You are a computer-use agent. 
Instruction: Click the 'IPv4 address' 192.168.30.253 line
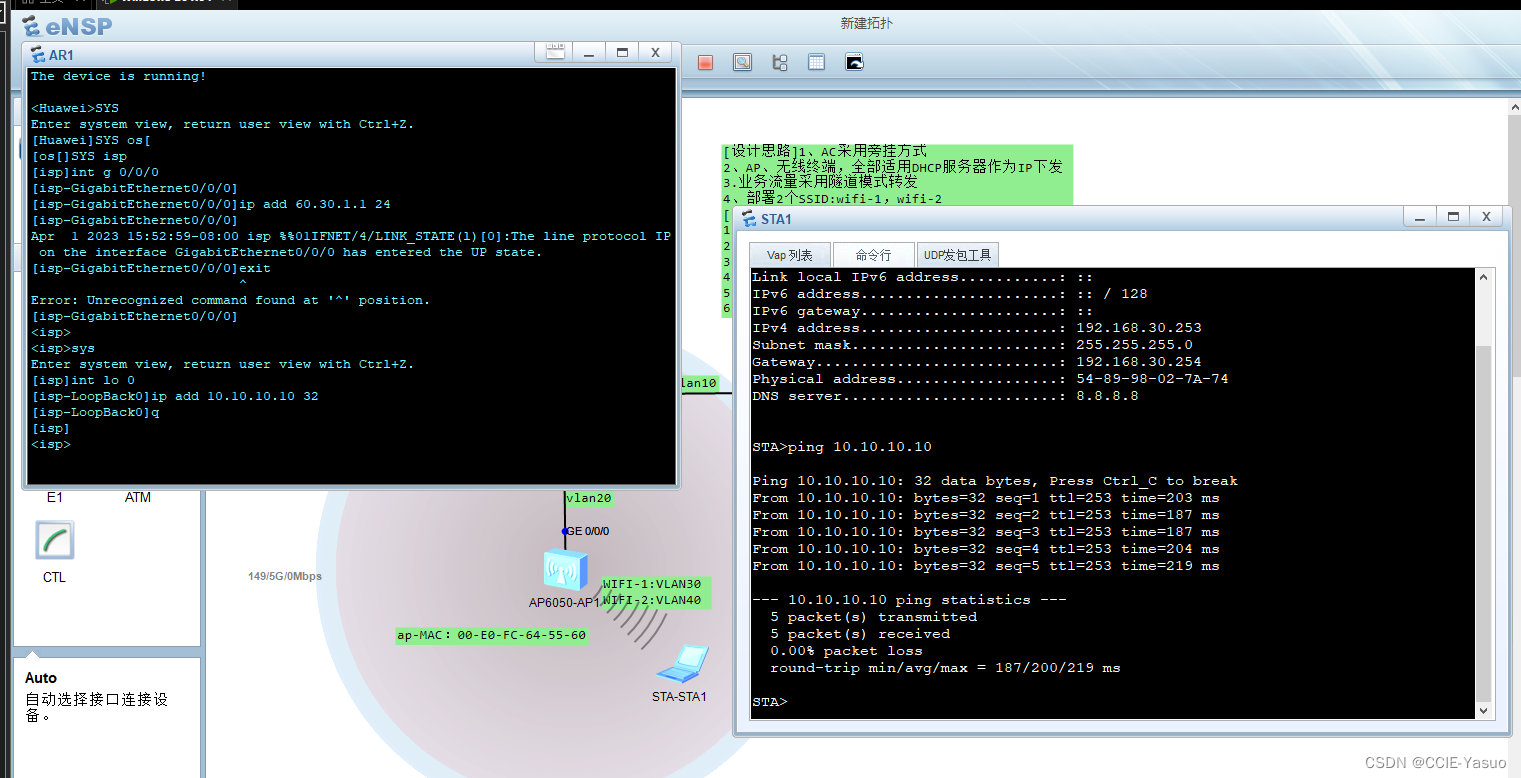(977, 328)
